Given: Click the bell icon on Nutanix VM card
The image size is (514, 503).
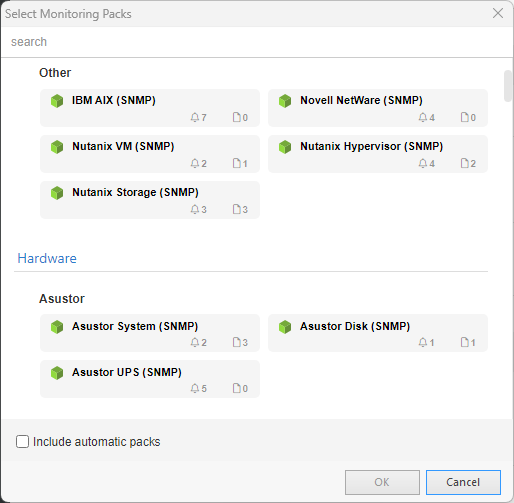Looking at the screenshot, I should pyautogui.click(x=195, y=163).
